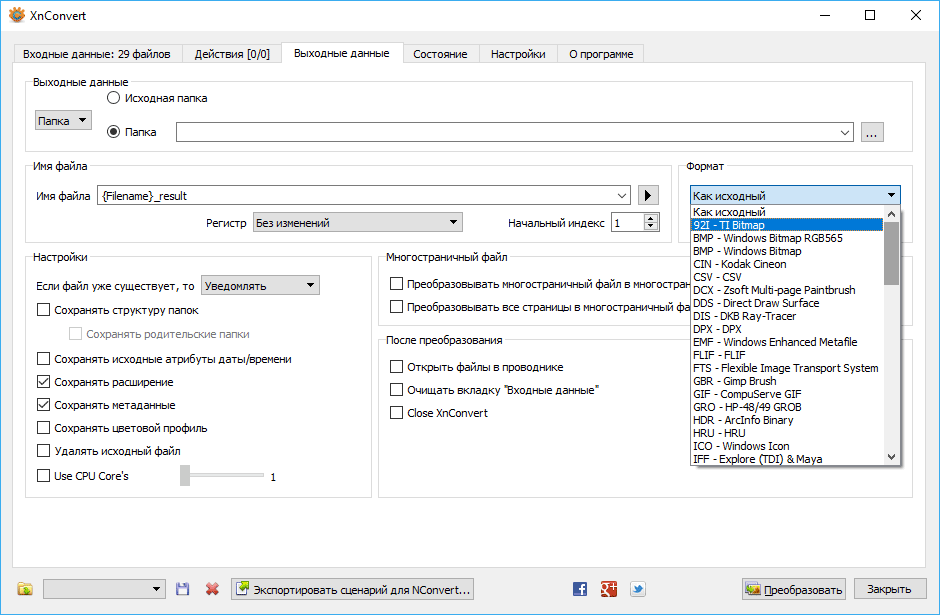Click the format list scroll down arrow

[x=891, y=457]
